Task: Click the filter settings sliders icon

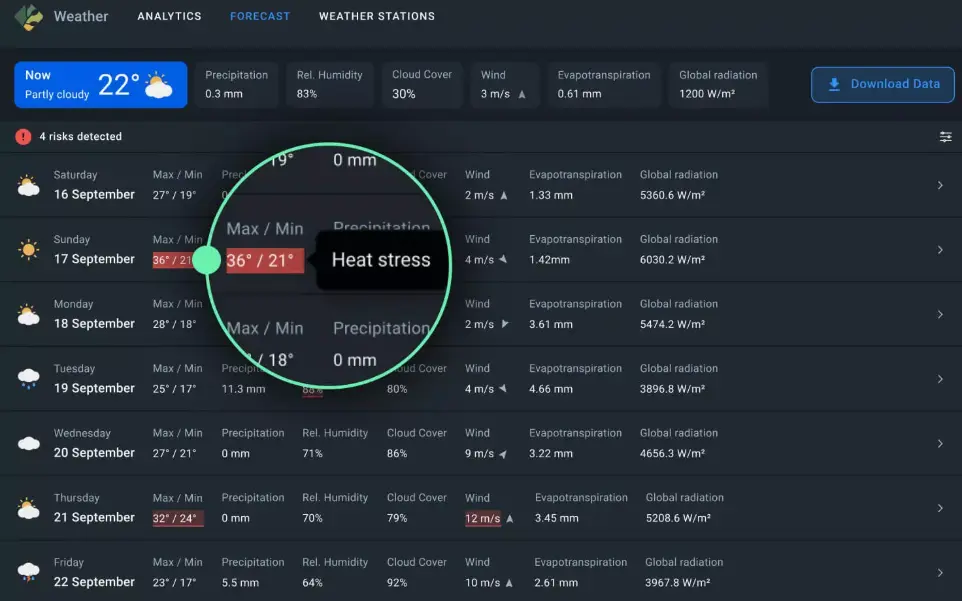Action: point(945,137)
